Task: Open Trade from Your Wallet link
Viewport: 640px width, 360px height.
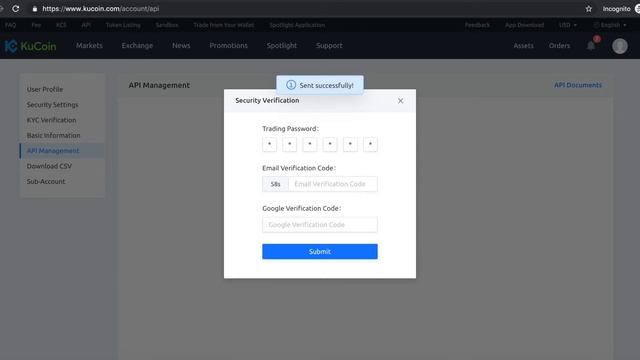Action: [224, 25]
